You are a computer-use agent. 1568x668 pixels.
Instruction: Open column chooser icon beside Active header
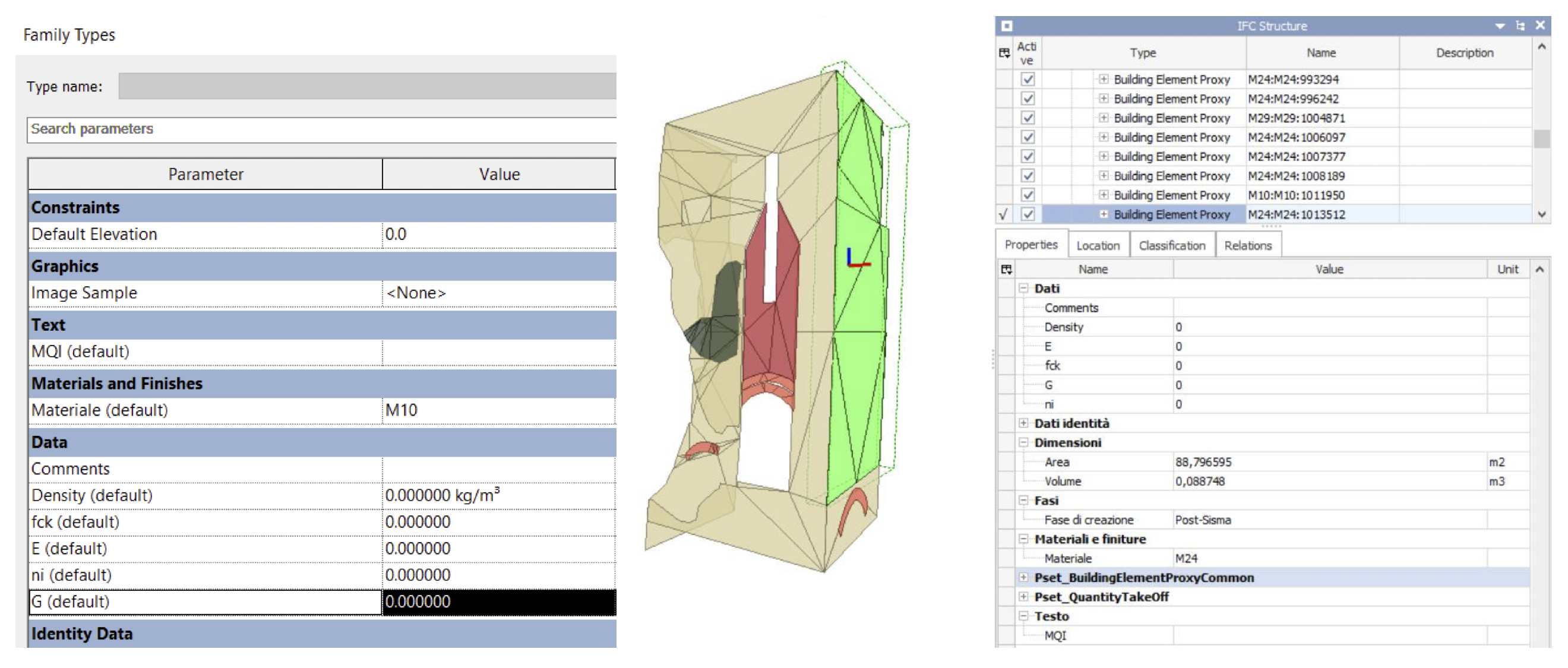click(x=1004, y=53)
